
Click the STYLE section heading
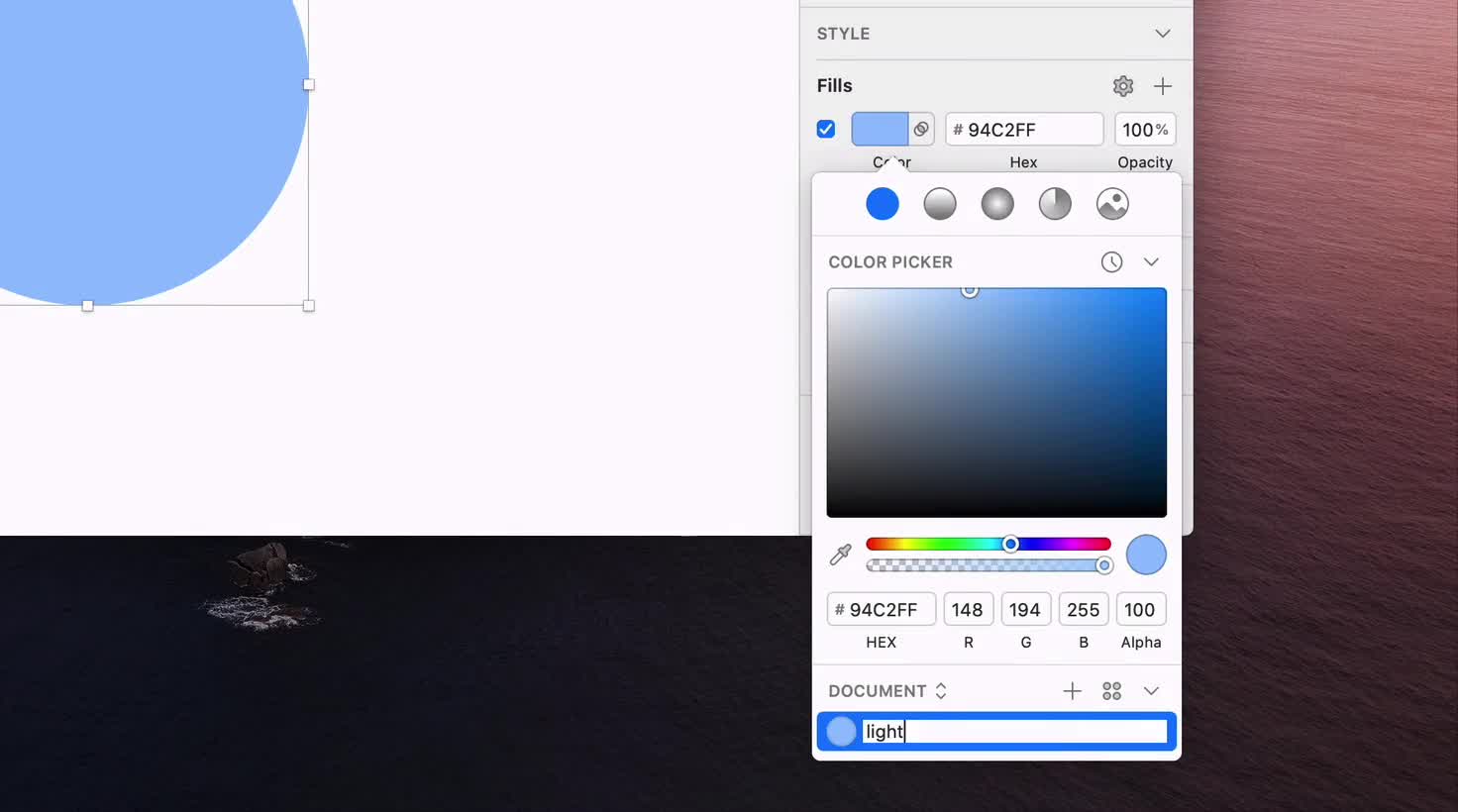click(843, 34)
